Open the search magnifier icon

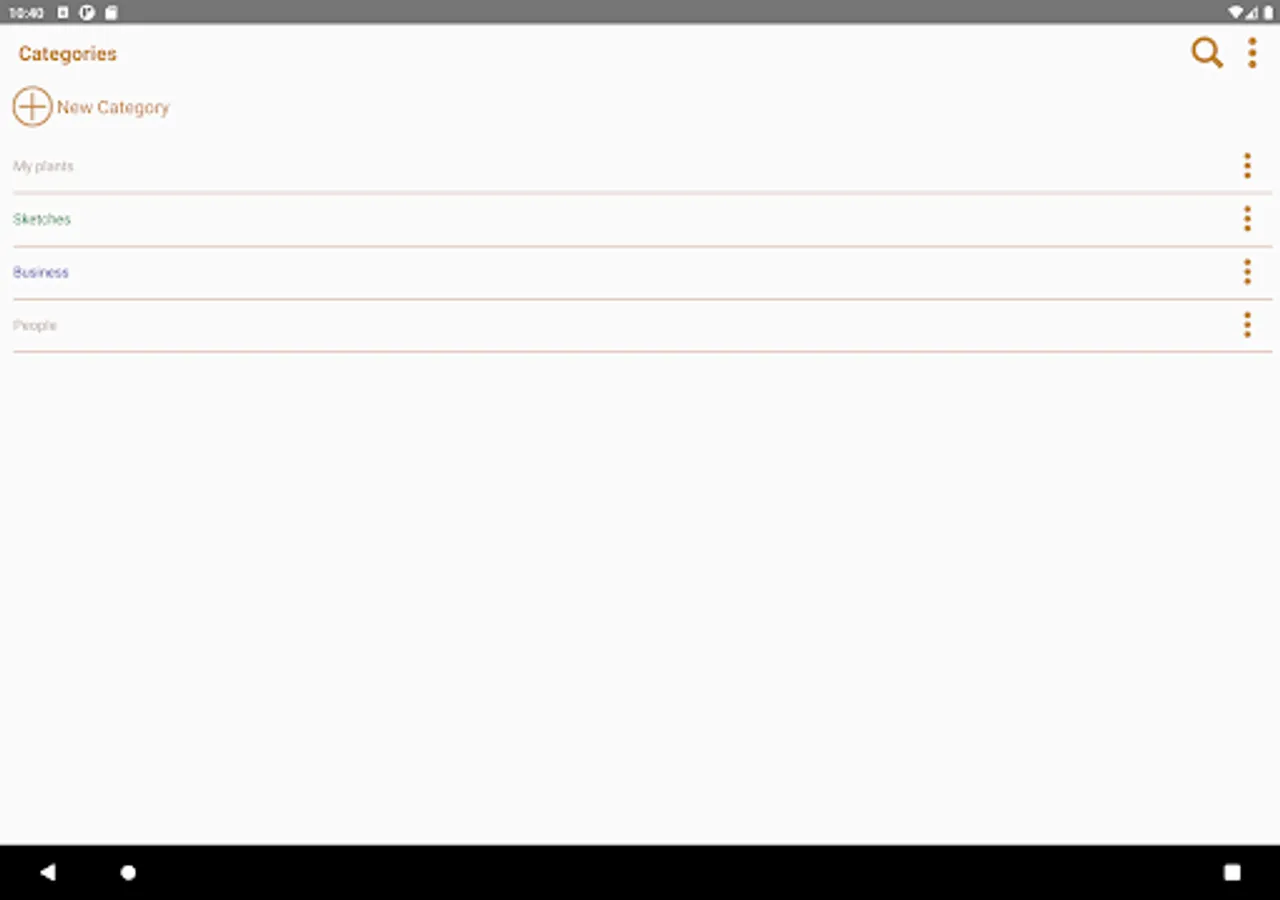point(1207,53)
